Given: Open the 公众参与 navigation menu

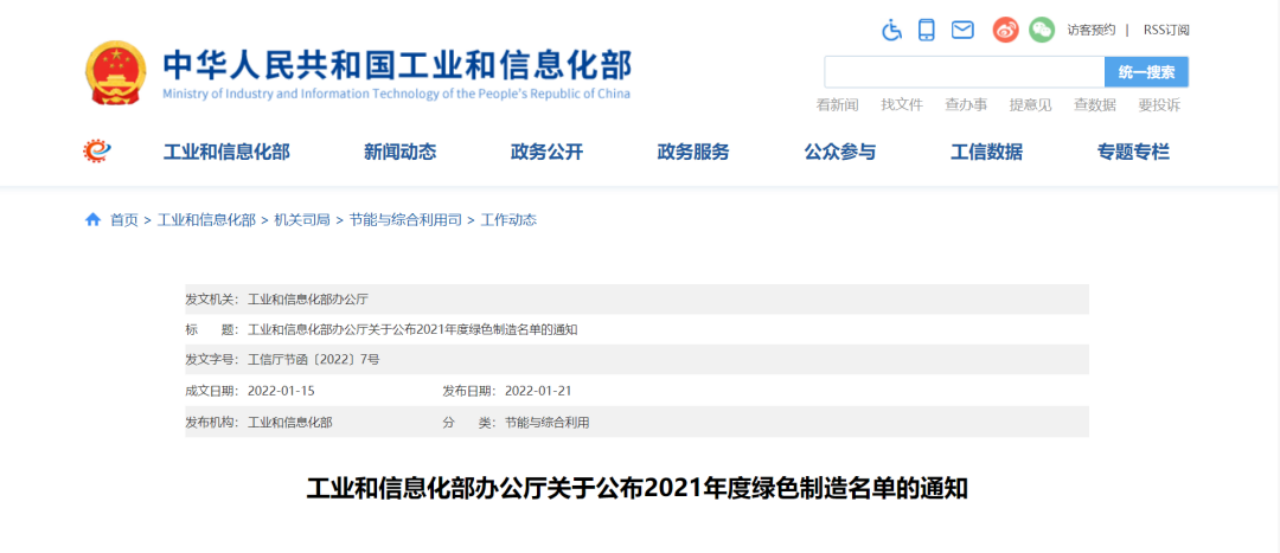Looking at the screenshot, I should tap(840, 152).
